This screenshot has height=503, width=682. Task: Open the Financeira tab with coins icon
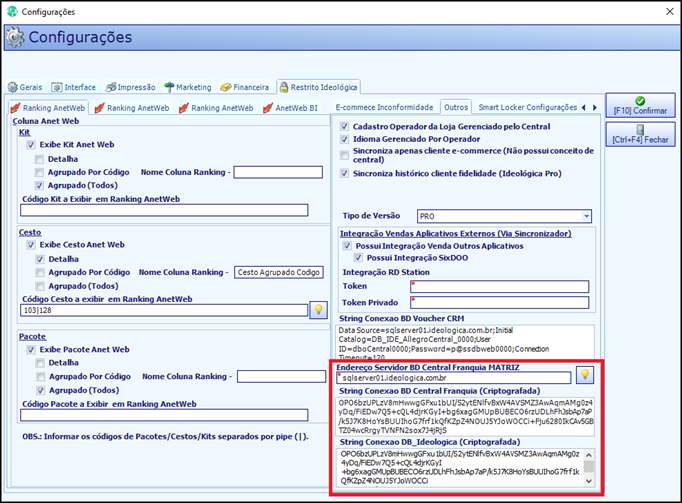click(x=245, y=87)
